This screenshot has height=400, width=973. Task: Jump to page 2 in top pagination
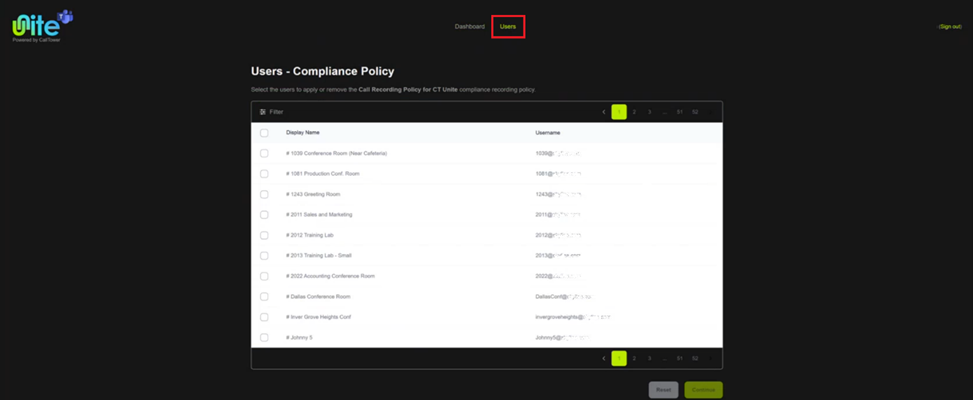(x=634, y=112)
